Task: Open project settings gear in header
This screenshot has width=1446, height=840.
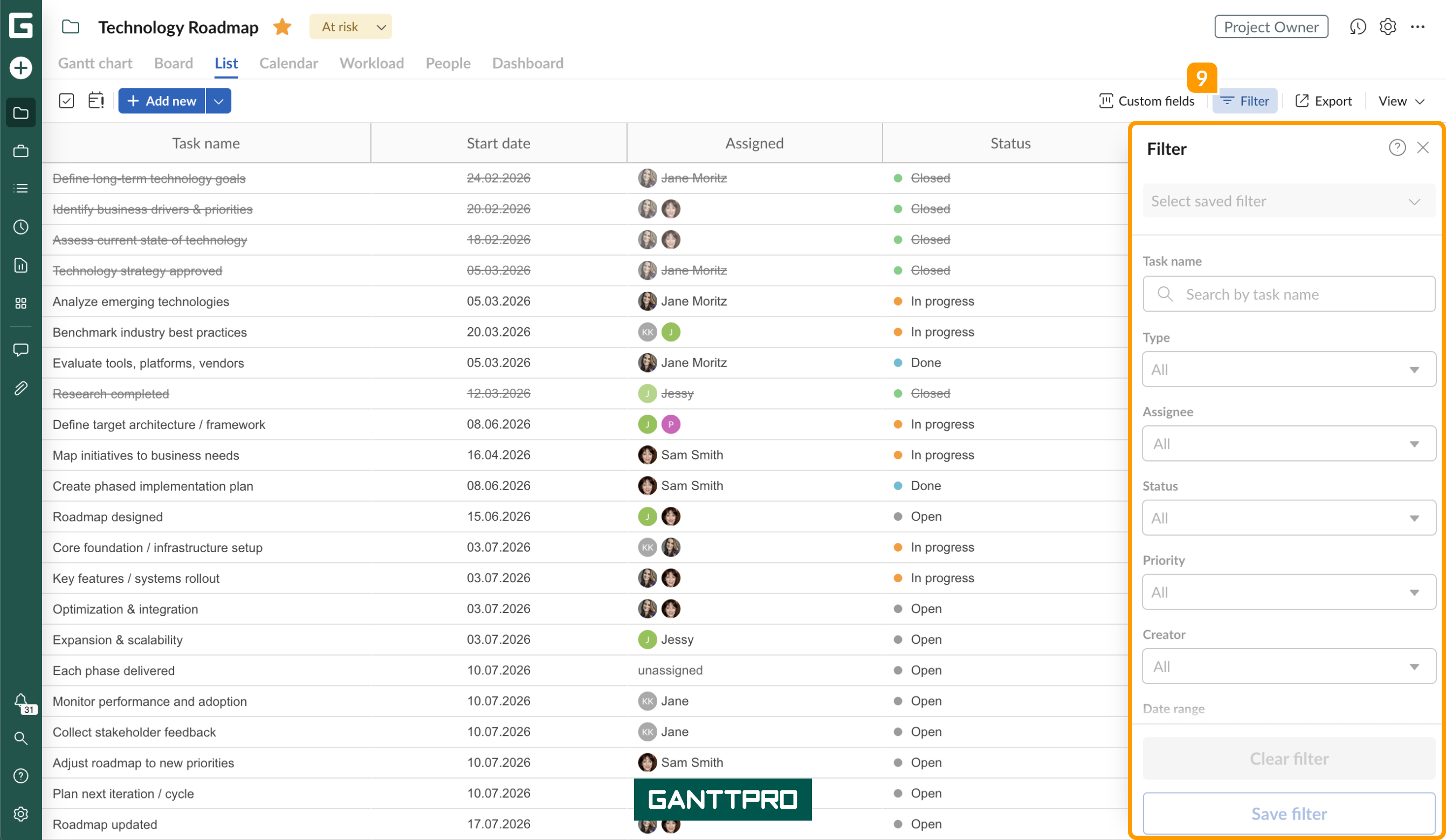Action: (1387, 26)
